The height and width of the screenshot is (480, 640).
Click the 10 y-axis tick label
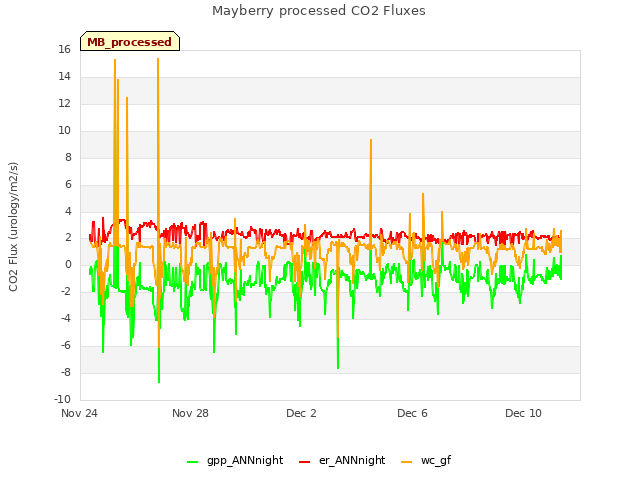[64, 131]
